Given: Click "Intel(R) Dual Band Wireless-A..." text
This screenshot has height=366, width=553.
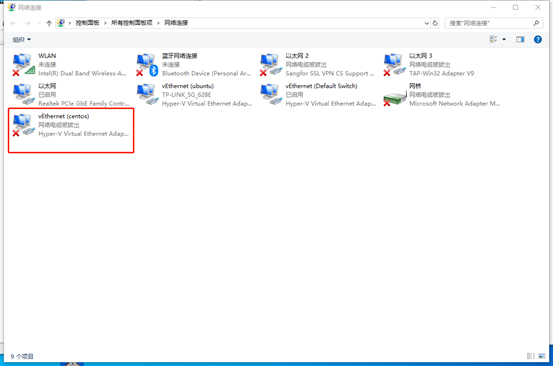Looking at the screenshot, I should point(82,73).
